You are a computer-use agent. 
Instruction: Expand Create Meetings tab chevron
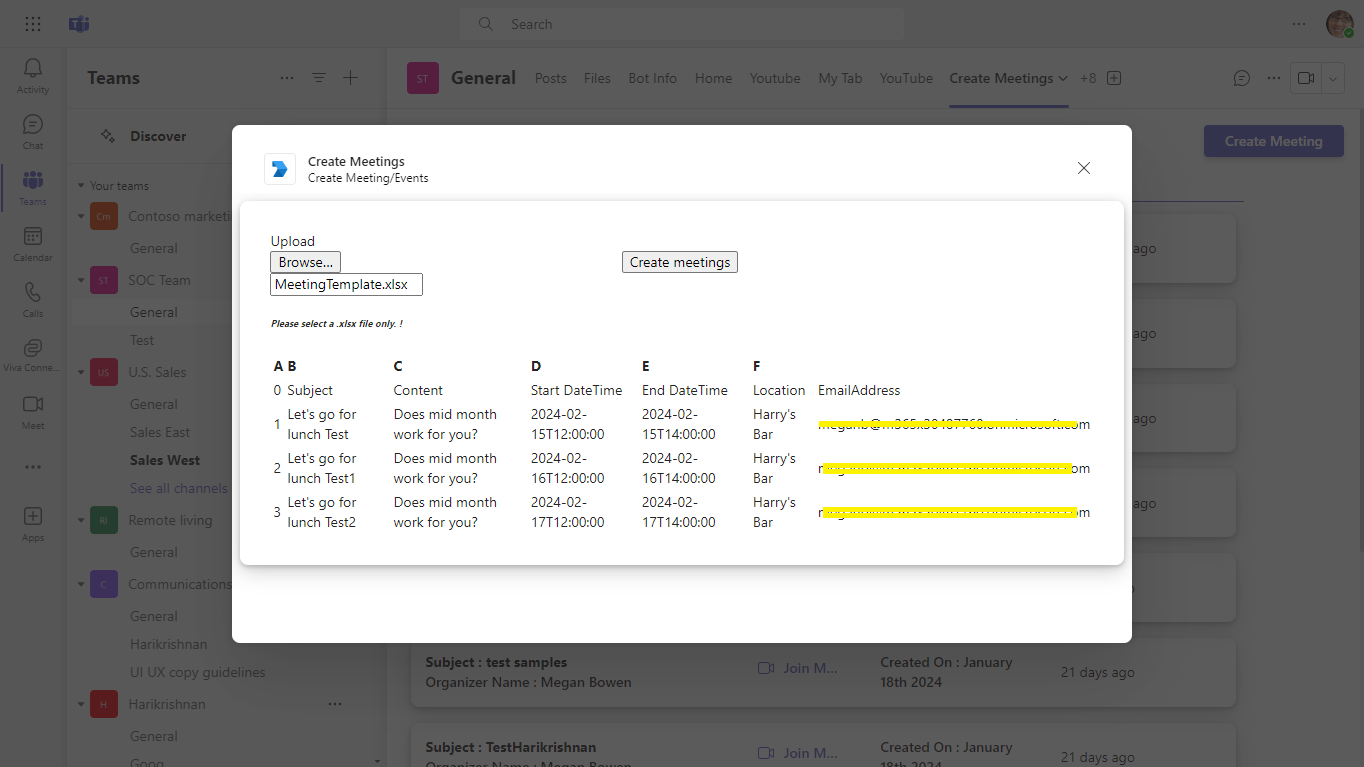pos(1063,78)
